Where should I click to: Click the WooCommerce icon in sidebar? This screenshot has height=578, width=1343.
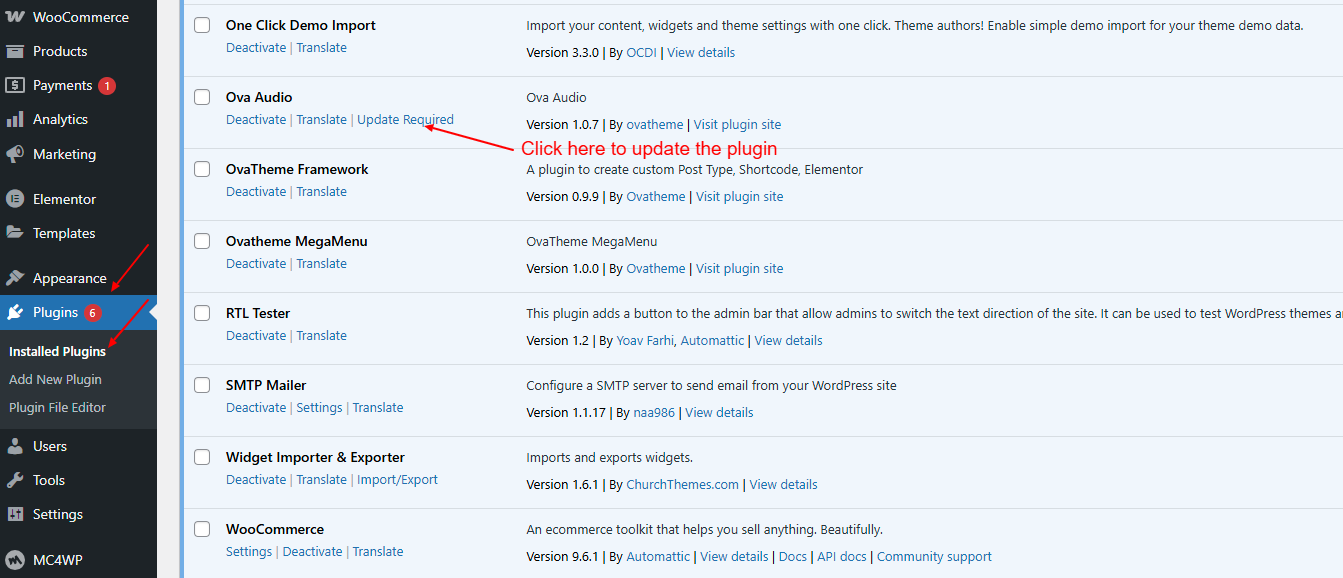[x=15, y=17]
